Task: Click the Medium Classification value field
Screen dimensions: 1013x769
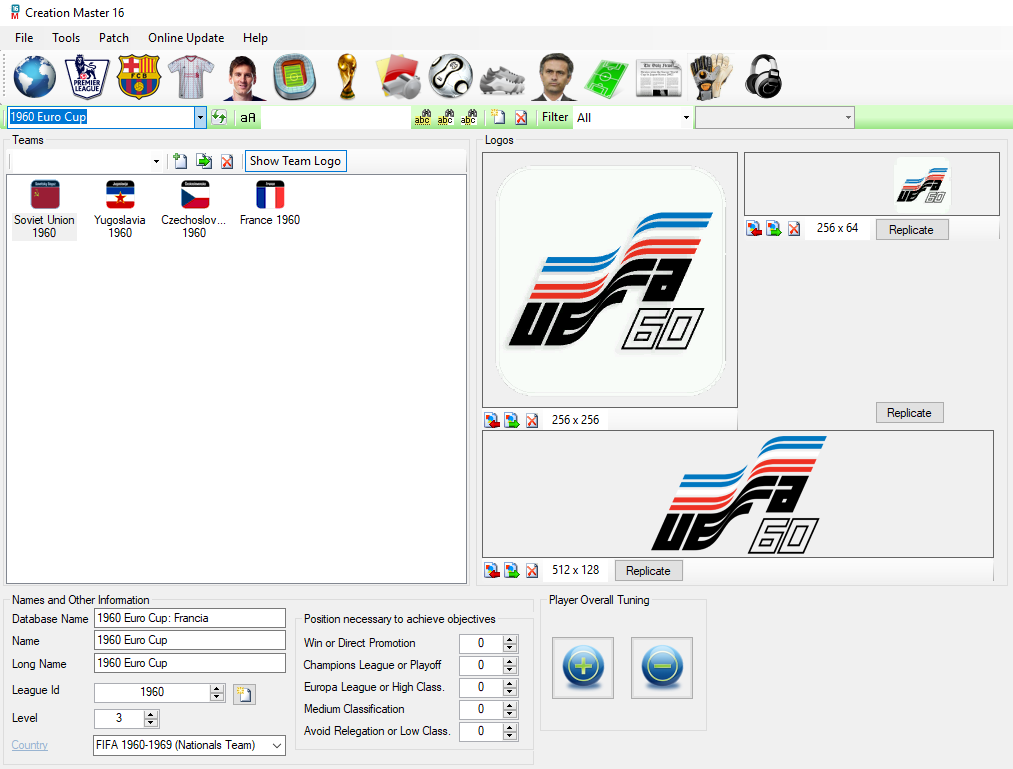Action: (x=481, y=709)
